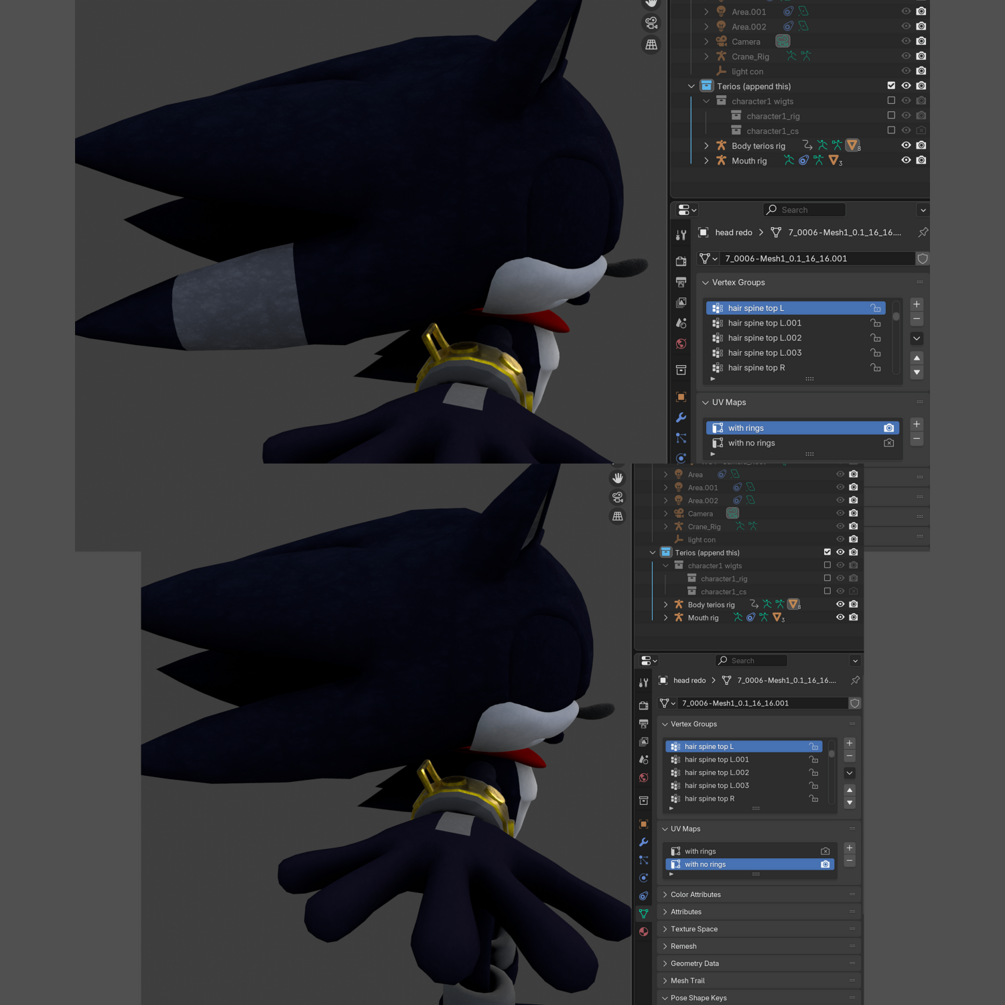Toggle Crane_Rig render camera icon, top outliner
1005x1005 pixels.
coord(921,56)
